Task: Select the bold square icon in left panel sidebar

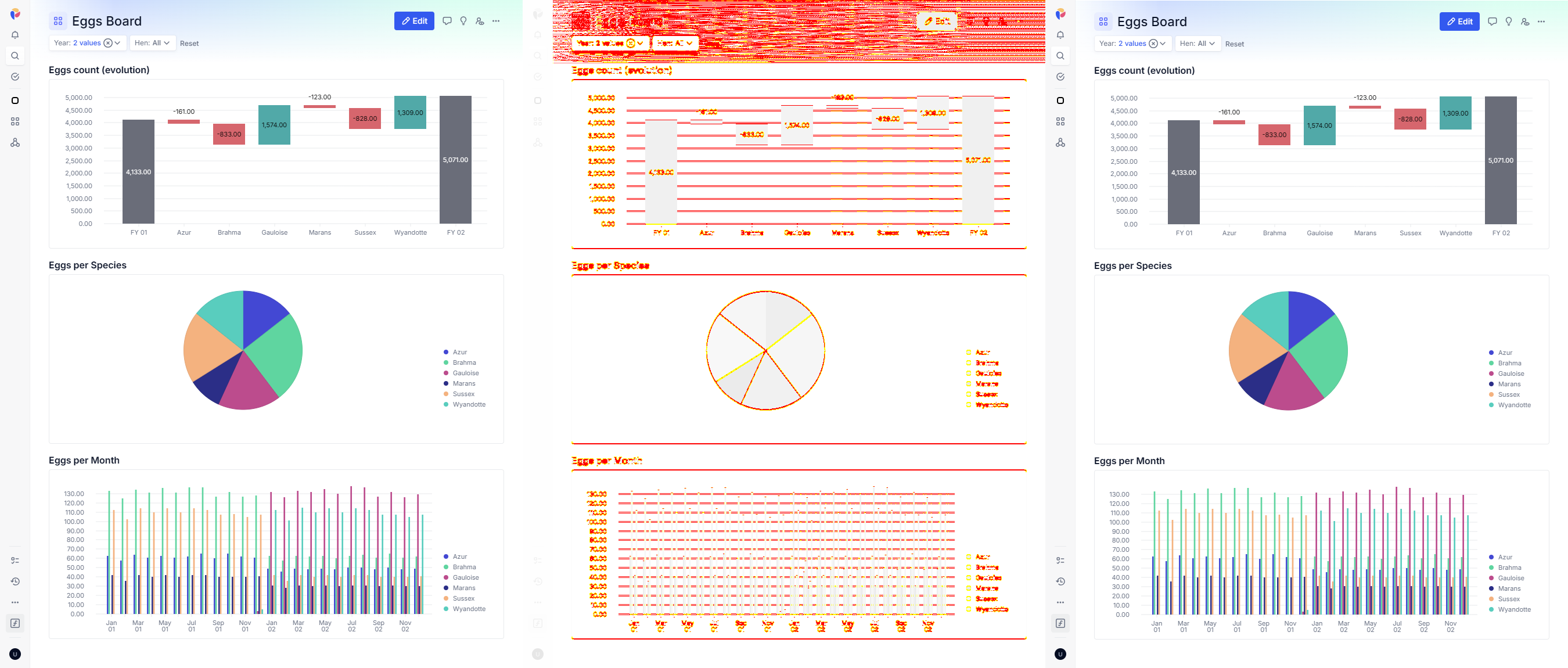Action: tap(15, 100)
